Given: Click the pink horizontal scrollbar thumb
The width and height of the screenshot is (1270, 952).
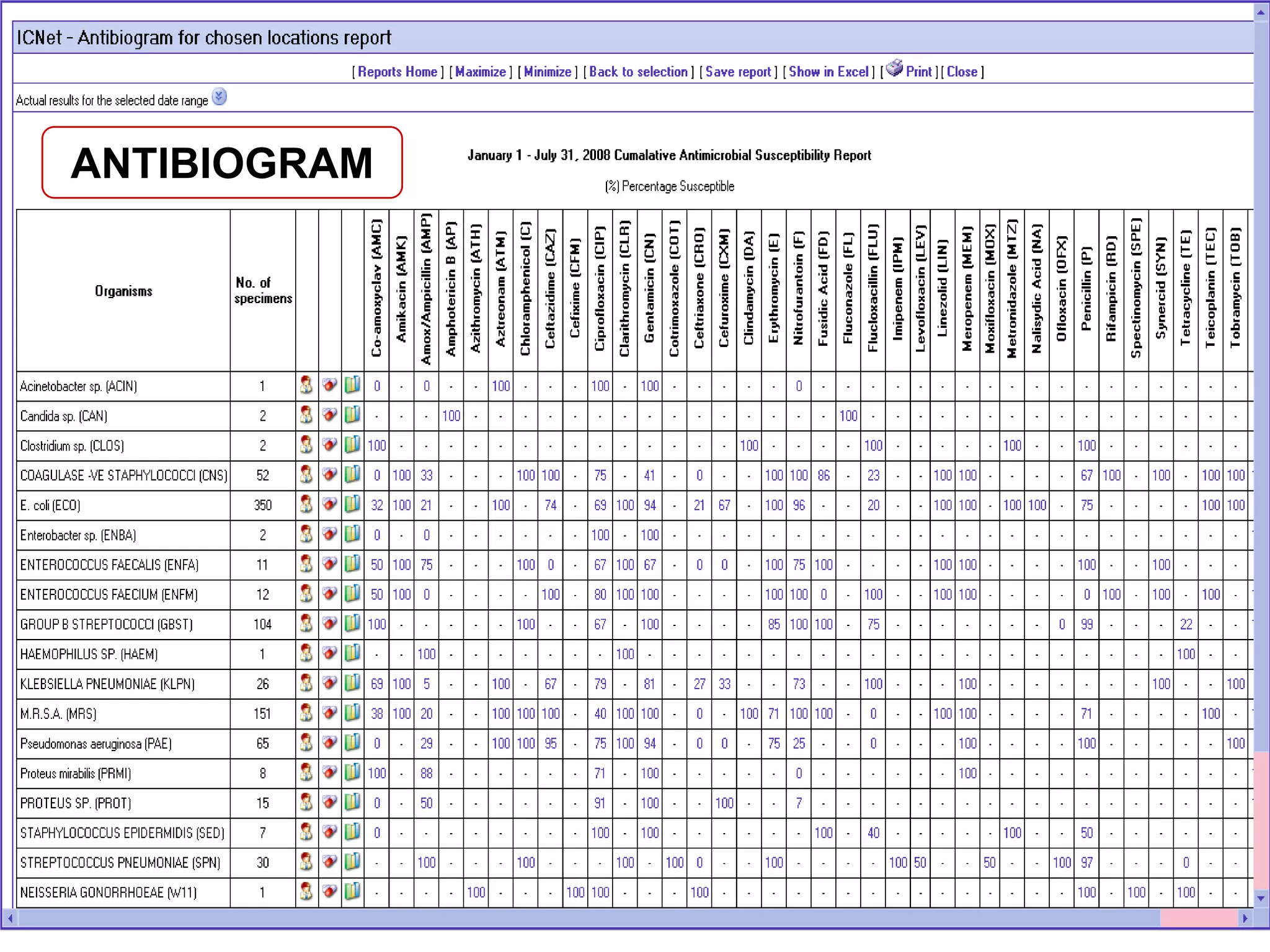Looking at the screenshot, I should (x=1199, y=919).
